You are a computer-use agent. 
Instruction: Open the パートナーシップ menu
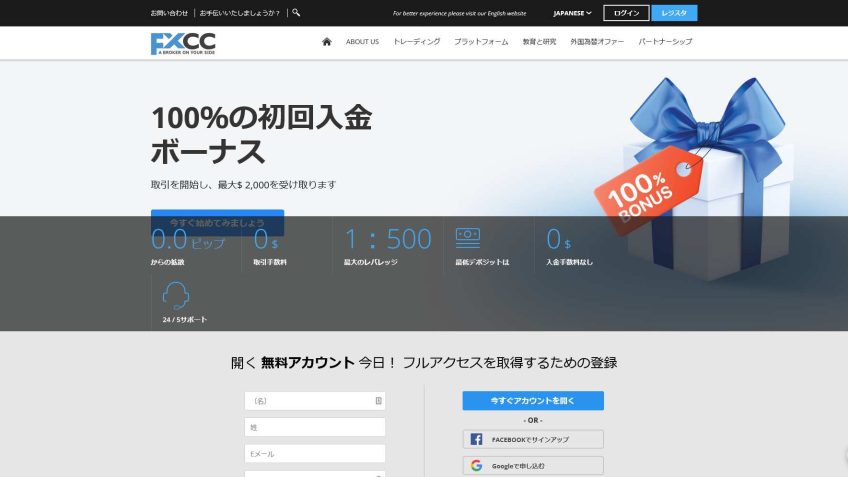click(x=665, y=42)
